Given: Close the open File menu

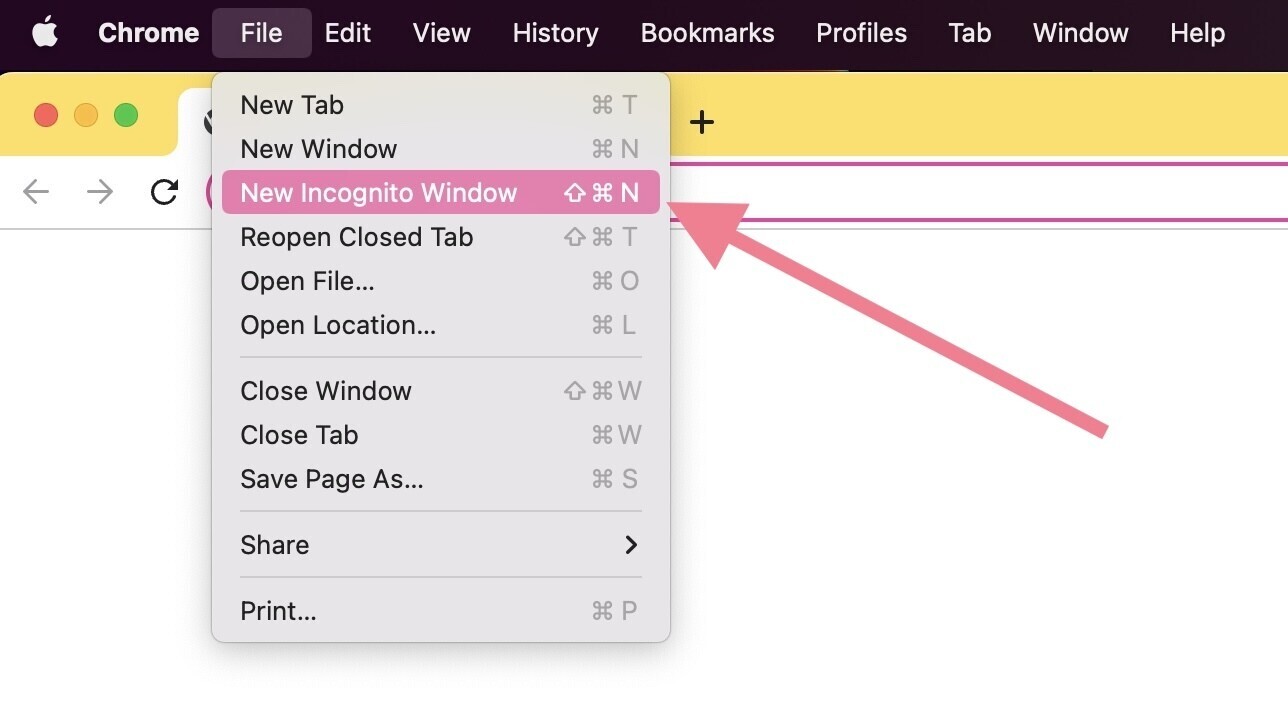Looking at the screenshot, I should click(262, 32).
